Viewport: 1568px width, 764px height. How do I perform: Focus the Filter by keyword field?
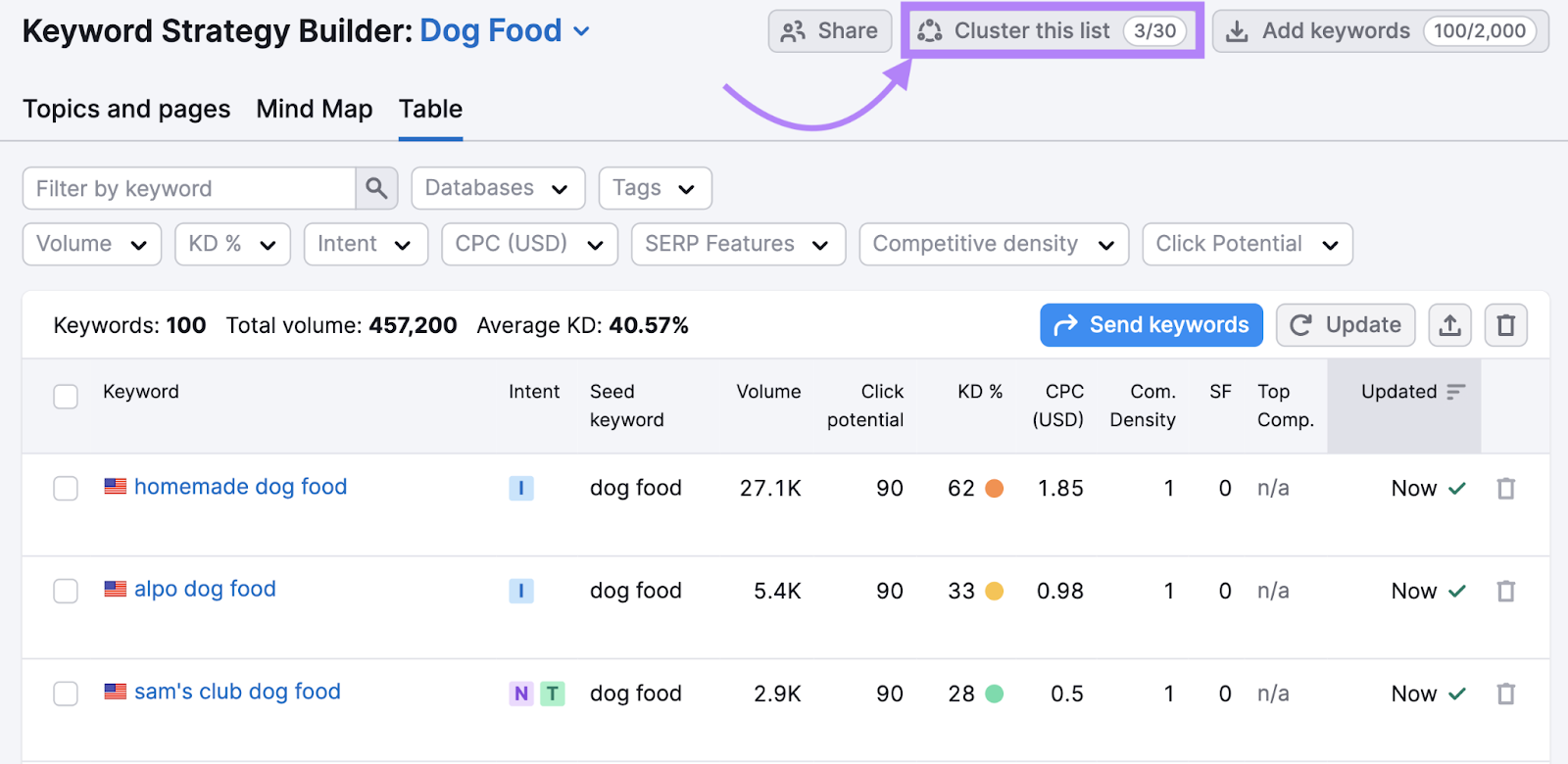click(189, 188)
